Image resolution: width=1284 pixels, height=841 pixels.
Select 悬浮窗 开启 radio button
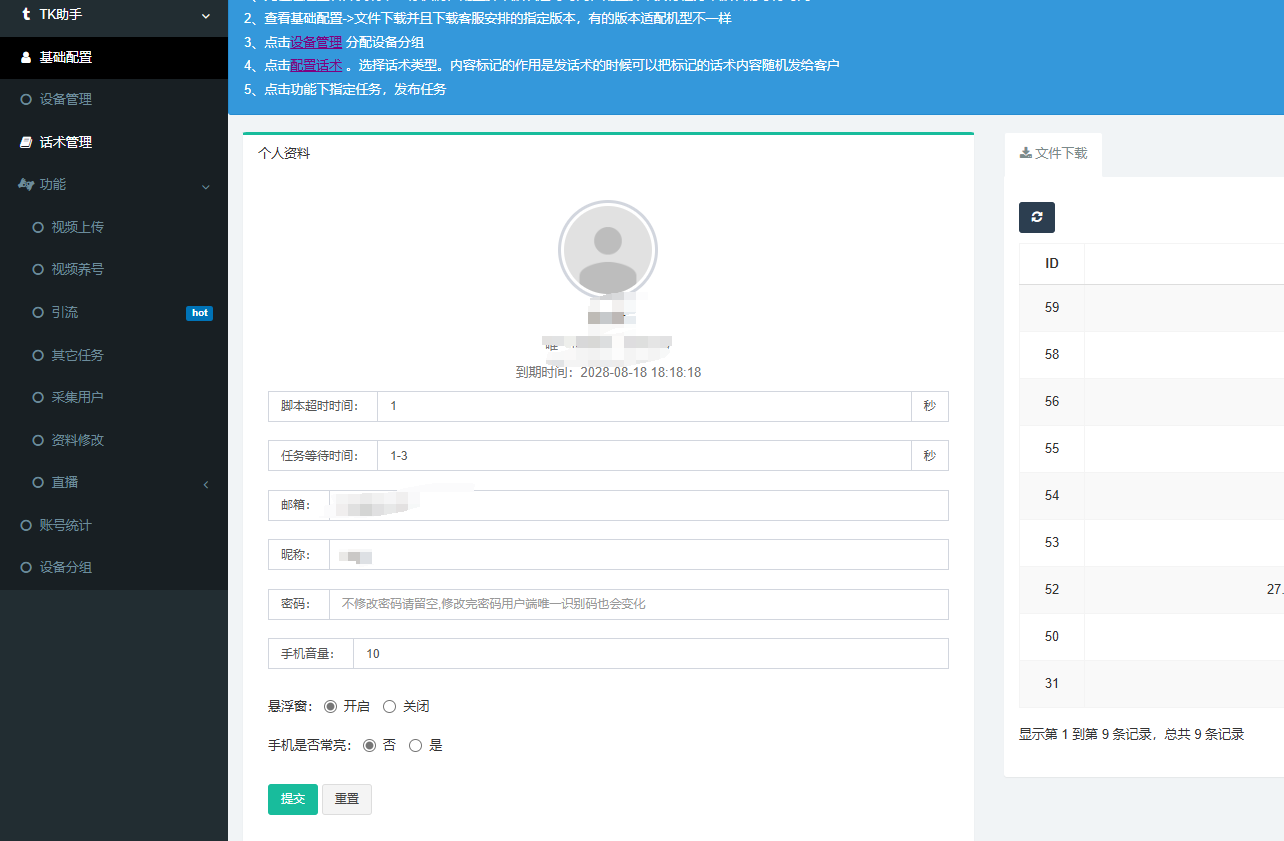[x=331, y=706]
